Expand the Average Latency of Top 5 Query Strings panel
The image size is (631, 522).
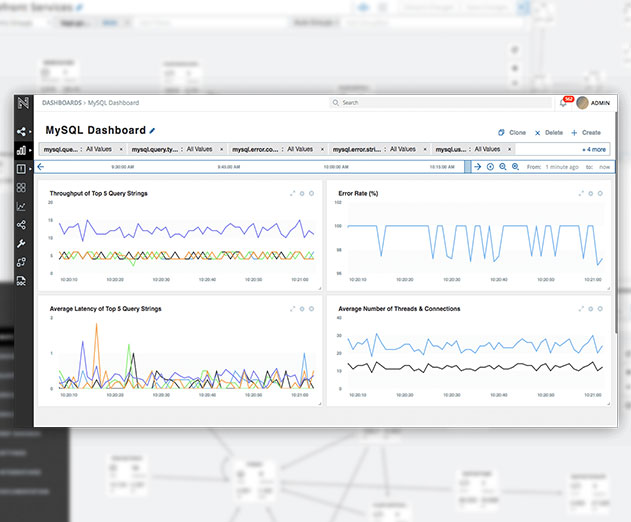(293, 309)
